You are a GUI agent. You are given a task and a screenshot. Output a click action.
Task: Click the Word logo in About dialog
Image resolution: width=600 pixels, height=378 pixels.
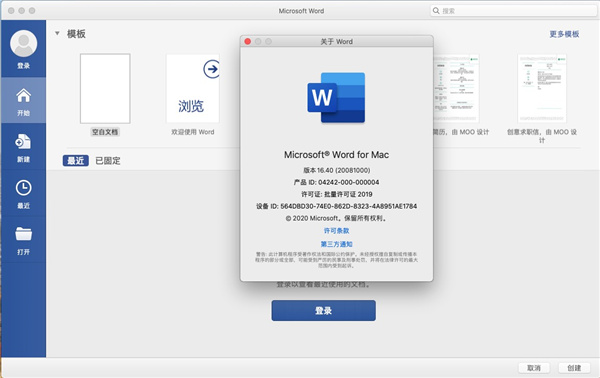click(x=336, y=98)
